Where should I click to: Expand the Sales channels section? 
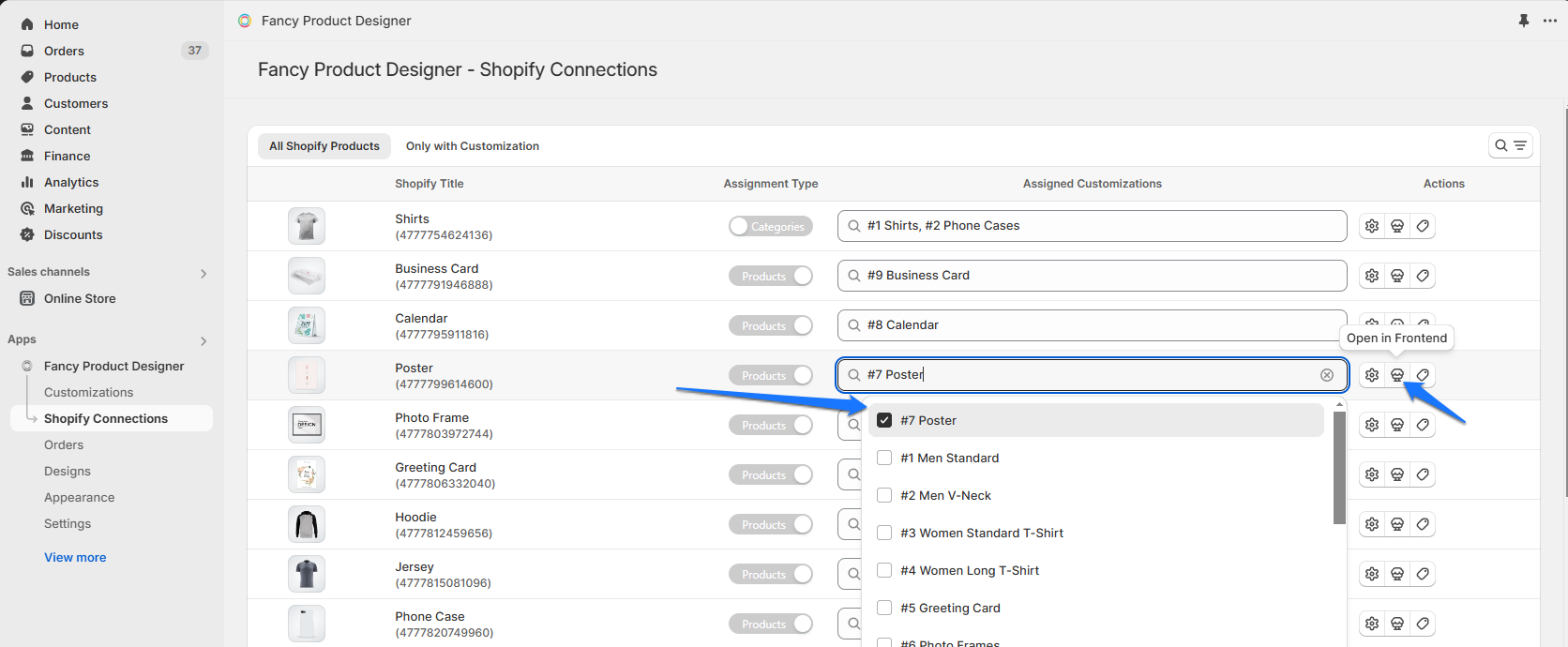[x=204, y=273]
